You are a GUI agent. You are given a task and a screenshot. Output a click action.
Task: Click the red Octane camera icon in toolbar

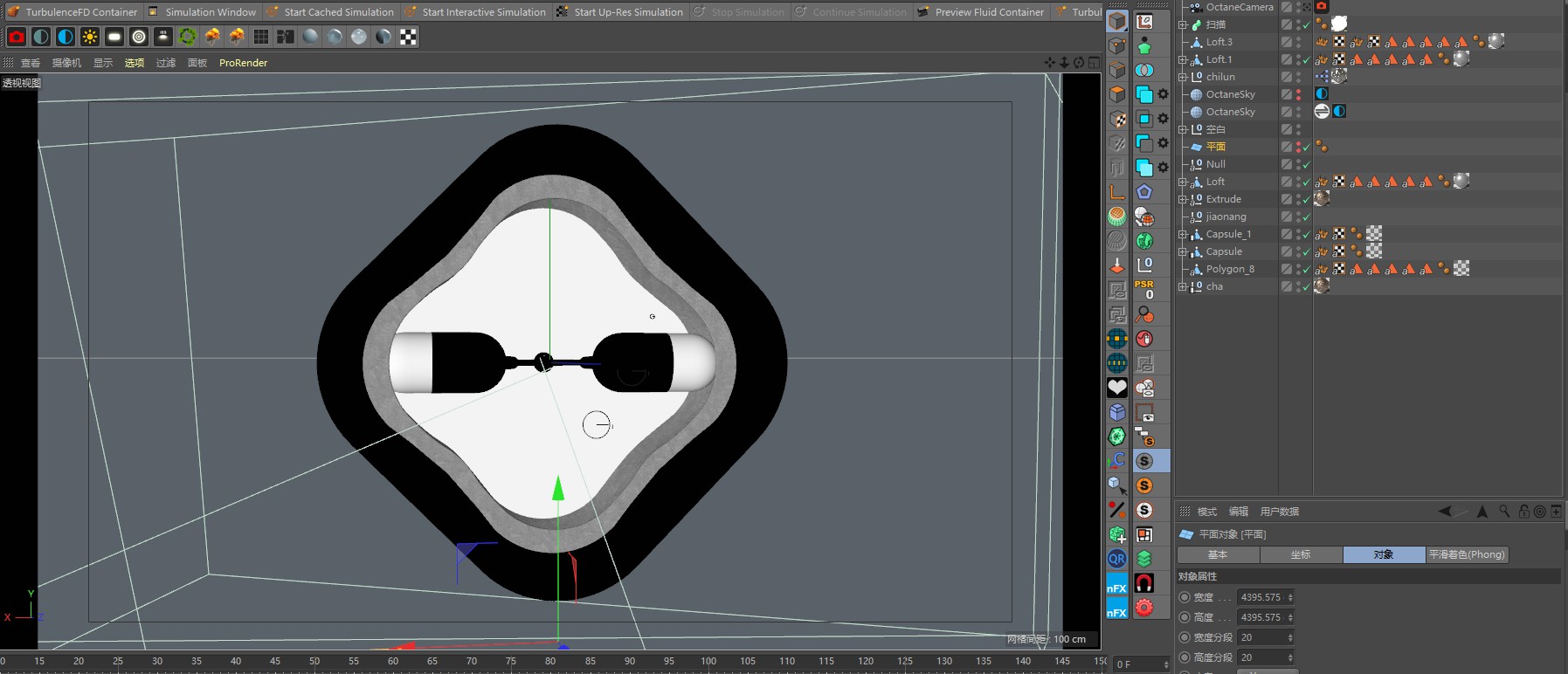(x=17, y=37)
